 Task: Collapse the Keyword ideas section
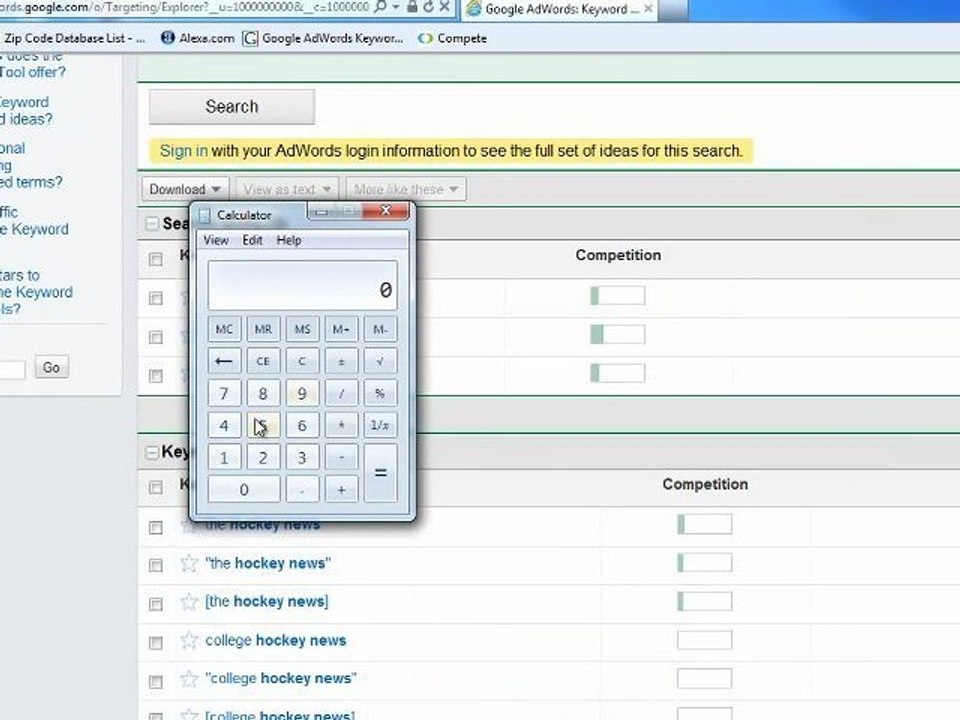(152, 452)
